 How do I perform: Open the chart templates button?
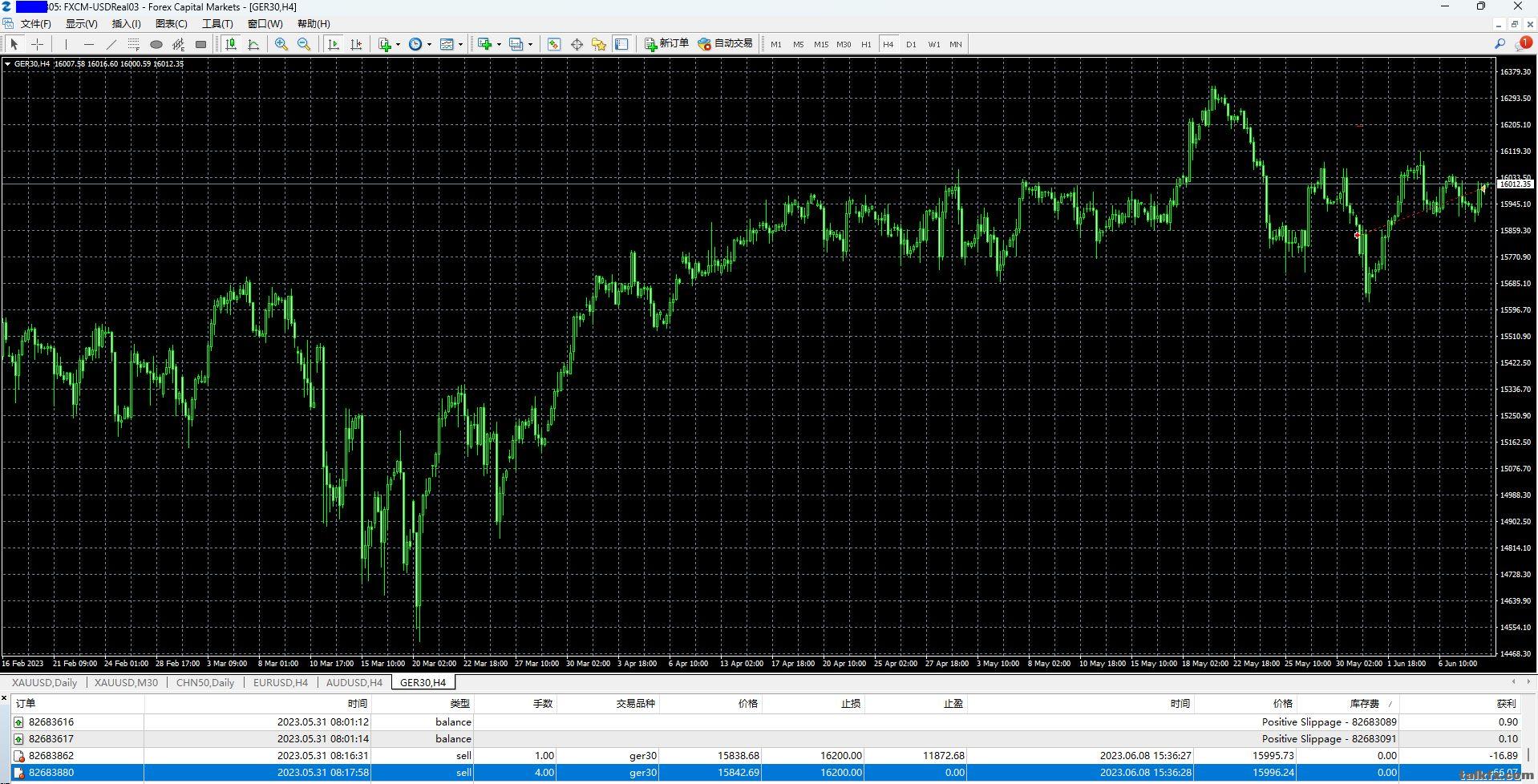pos(447,44)
